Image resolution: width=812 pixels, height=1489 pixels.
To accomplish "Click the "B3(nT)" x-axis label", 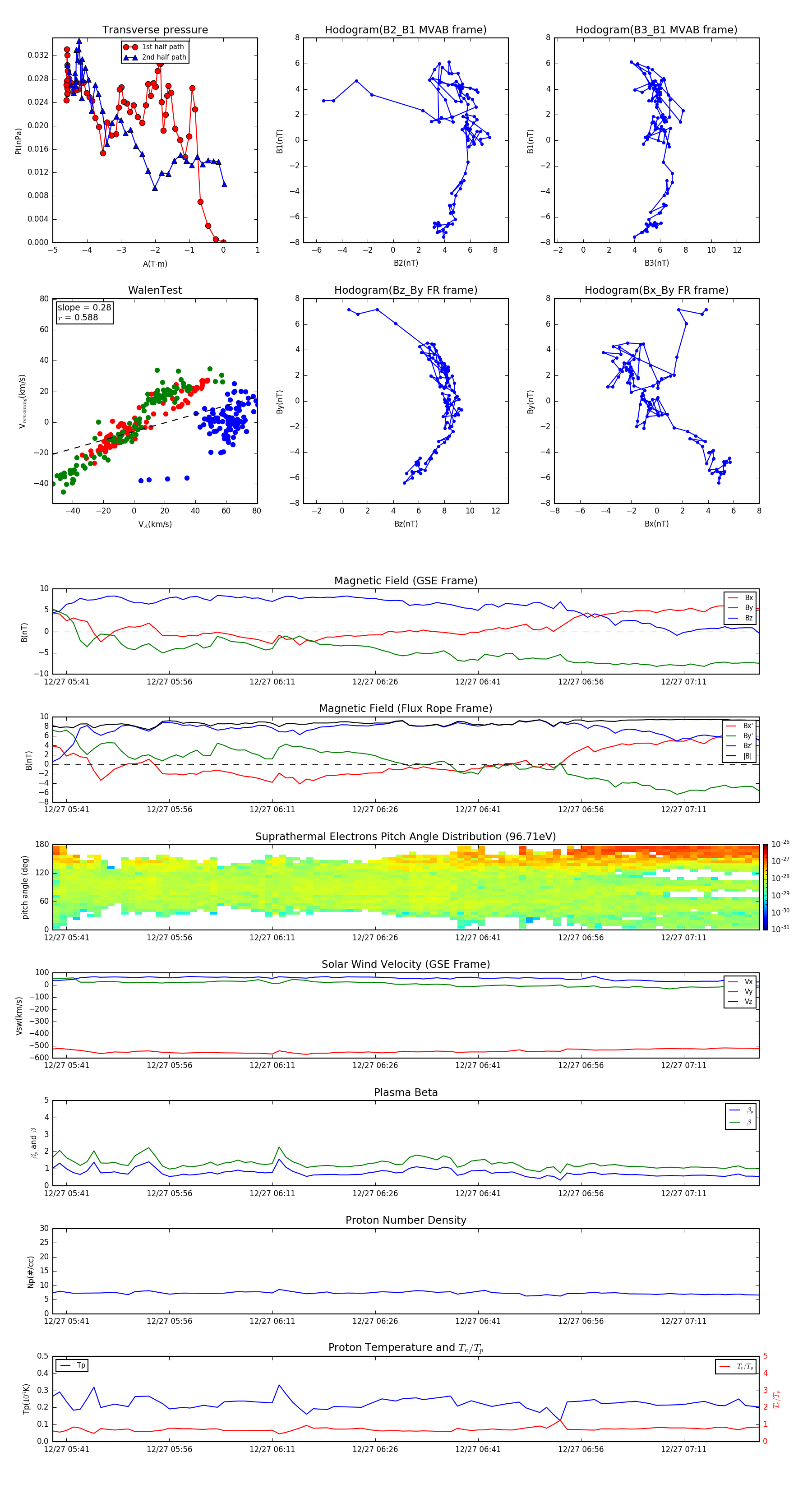I will (656, 263).
